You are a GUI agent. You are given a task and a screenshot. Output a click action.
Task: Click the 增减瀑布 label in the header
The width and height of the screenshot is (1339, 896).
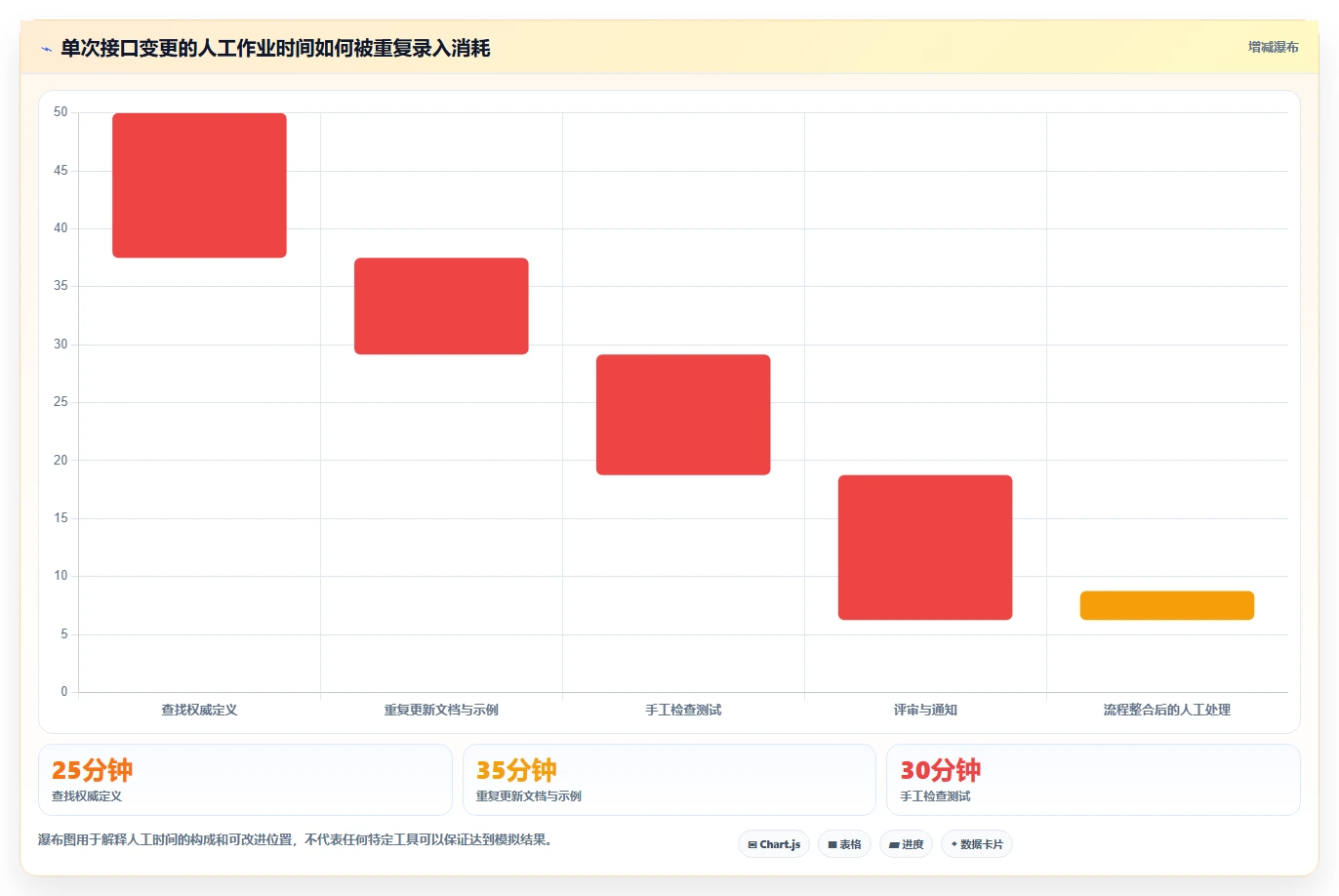click(x=1273, y=47)
